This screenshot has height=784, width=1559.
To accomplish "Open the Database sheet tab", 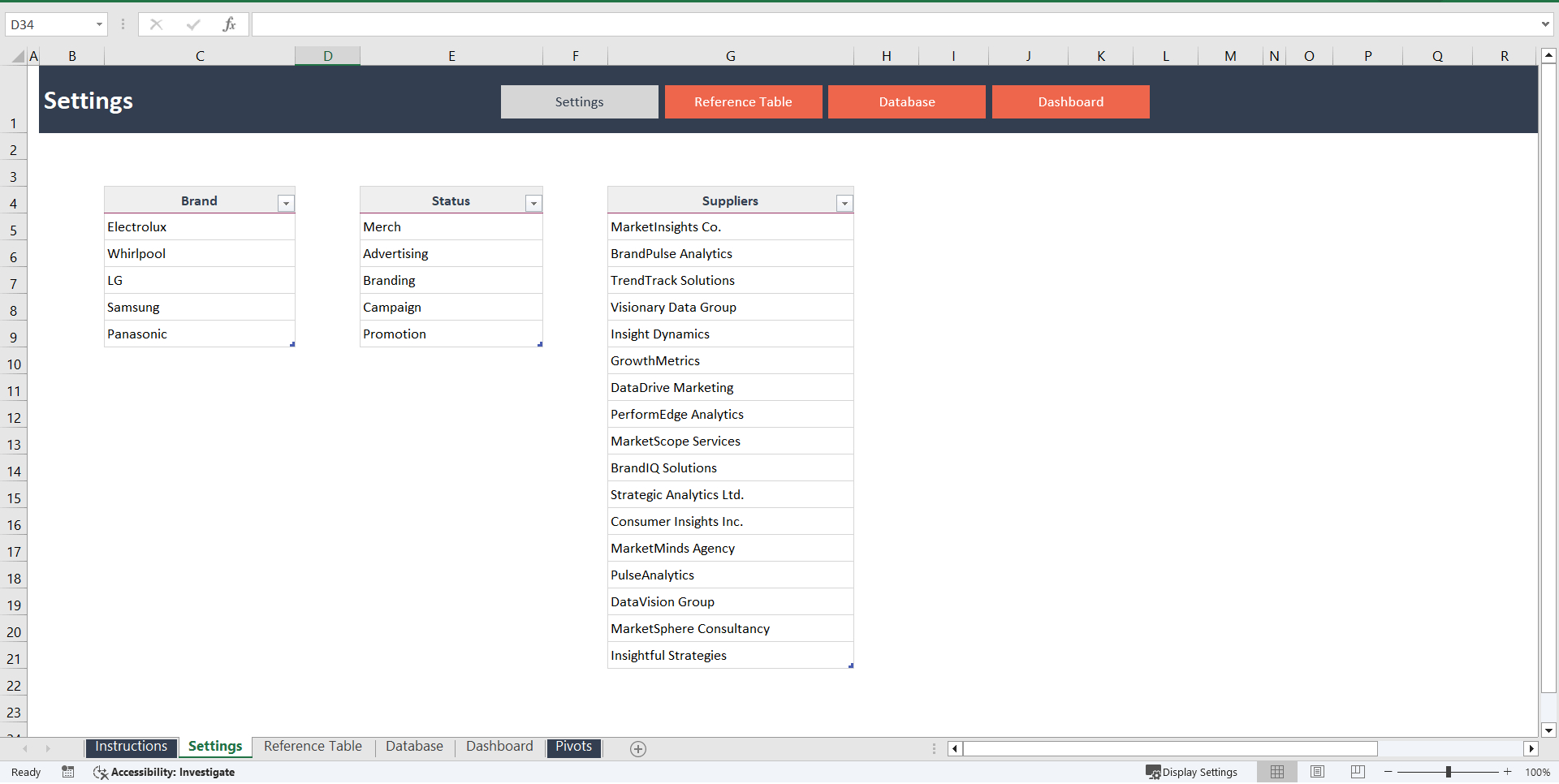I will coord(414,747).
